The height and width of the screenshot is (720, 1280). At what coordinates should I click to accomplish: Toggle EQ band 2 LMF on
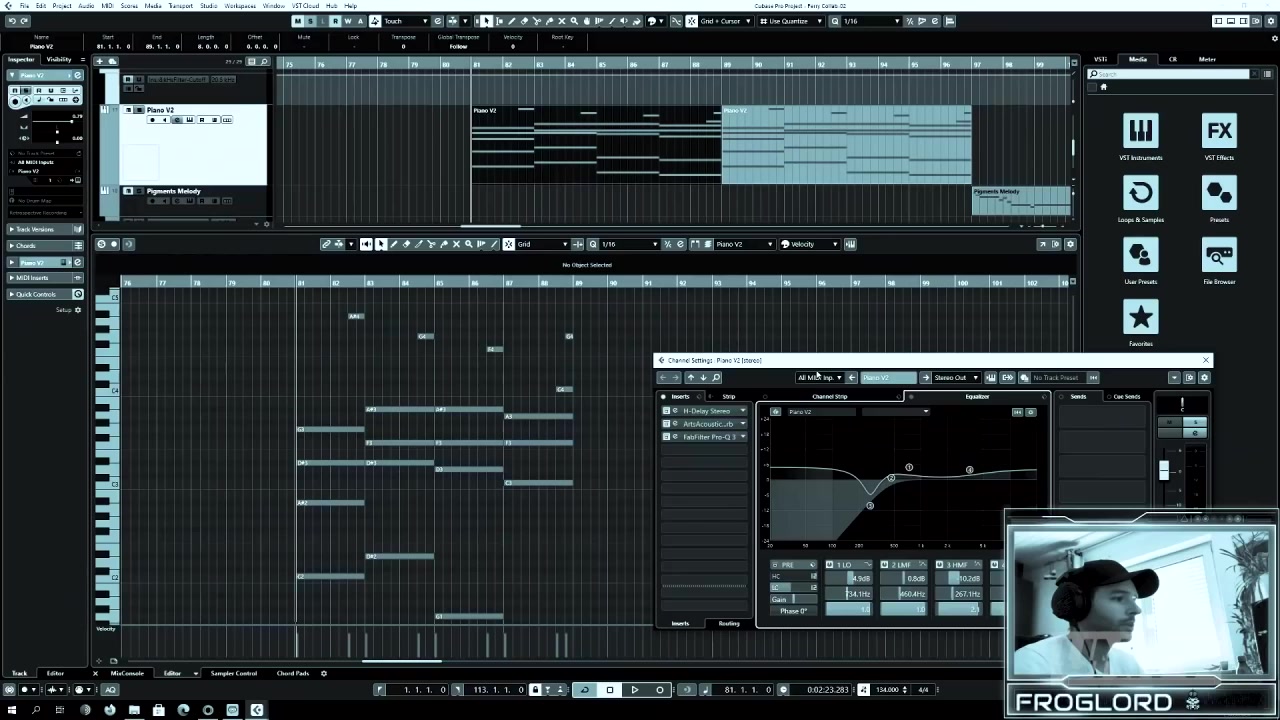(884, 565)
